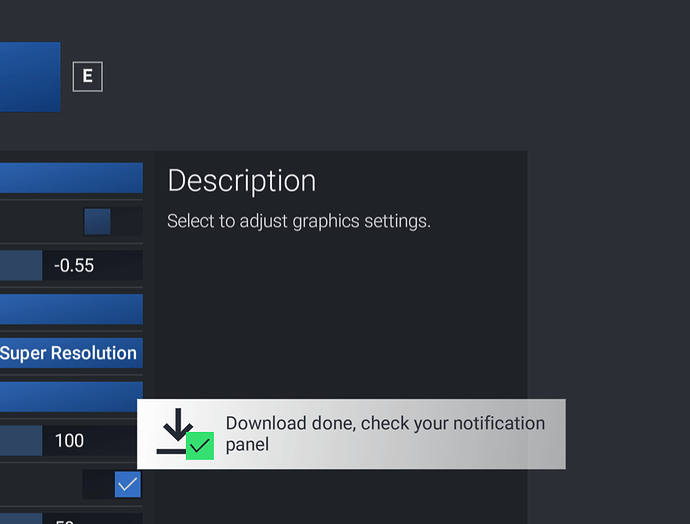
Task: Click 'Select to adjust graphics settings.' text
Action: [299, 221]
